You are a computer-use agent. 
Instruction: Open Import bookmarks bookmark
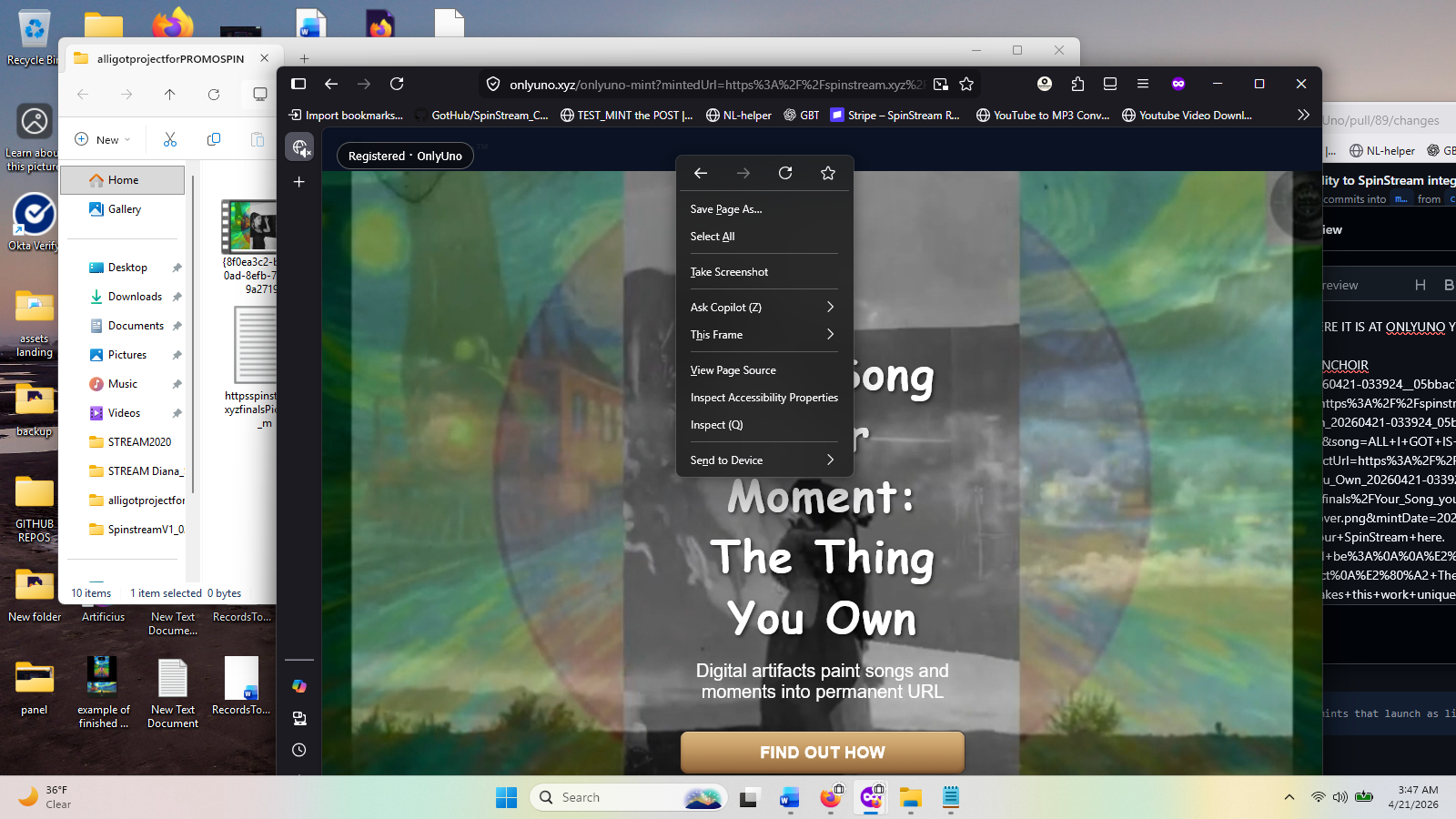click(x=346, y=116)
